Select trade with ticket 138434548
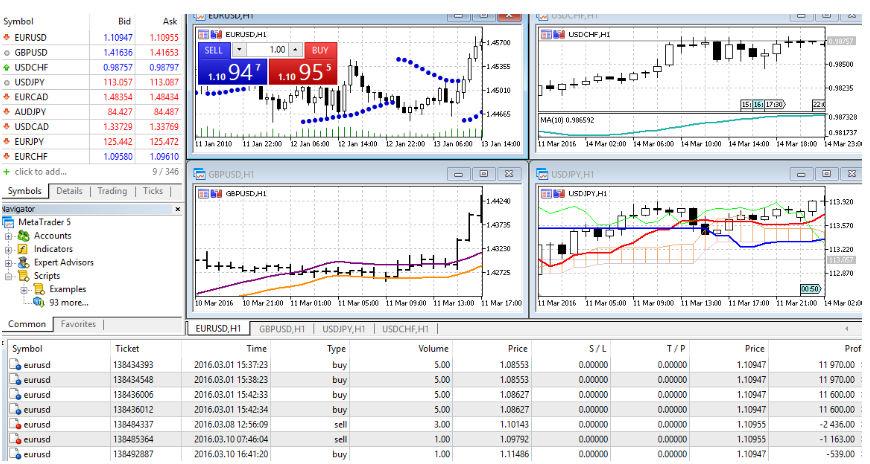Screen dimensions: 870x464 (x=435, y=380)
